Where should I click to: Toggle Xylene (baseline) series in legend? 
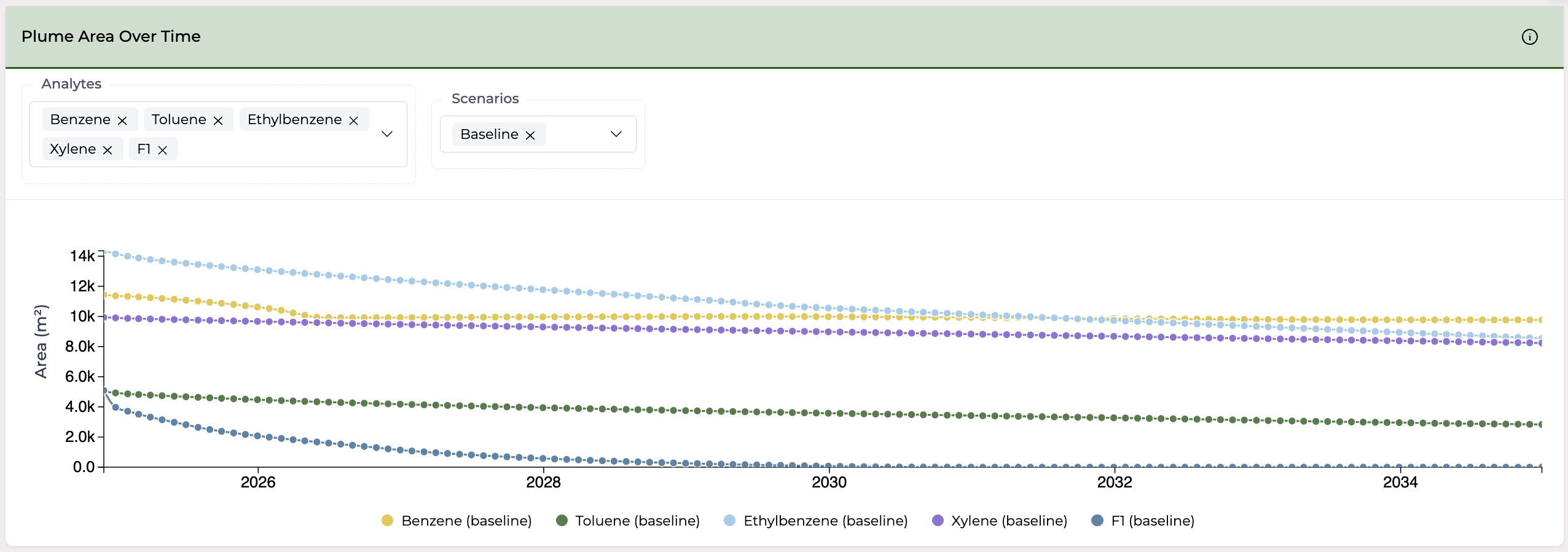coord(1000,521)
